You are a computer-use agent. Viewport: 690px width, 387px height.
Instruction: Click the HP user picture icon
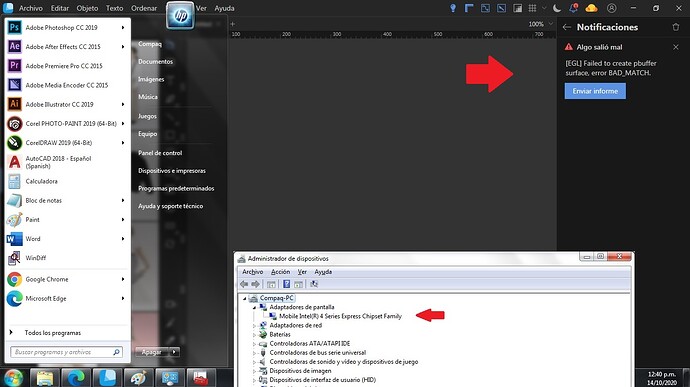[x=180, y=15]
